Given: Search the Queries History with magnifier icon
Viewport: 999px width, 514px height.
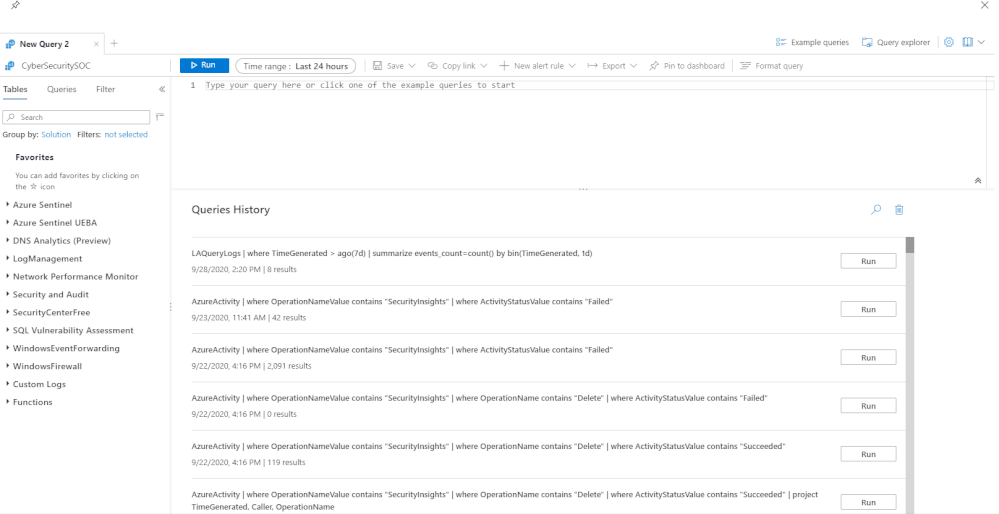Looking at the screenshot, I should (876, 210).
